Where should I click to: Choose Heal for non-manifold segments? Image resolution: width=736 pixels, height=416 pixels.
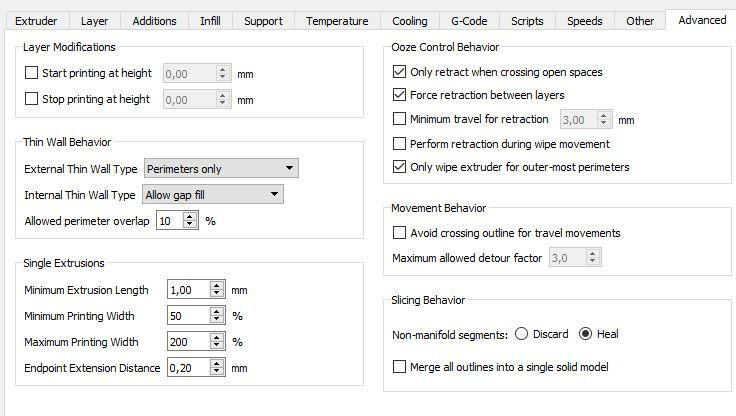click(585, 334)
